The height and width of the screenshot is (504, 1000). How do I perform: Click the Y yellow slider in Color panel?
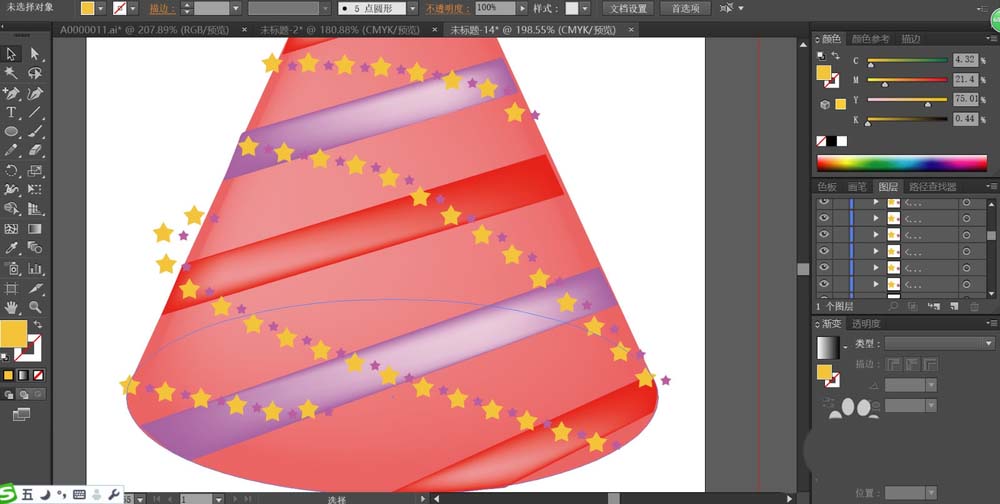(908, 100)
